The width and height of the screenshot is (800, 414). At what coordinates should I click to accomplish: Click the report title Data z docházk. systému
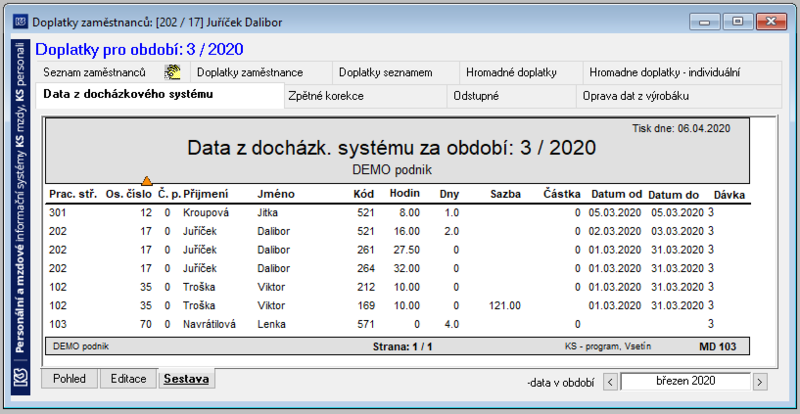(391, 148)
